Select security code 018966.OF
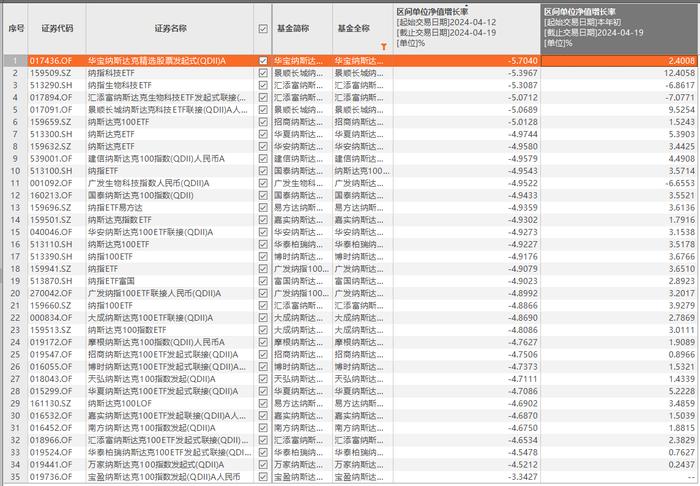This screenshot has width=700, height=486. [x=51, y=440]
